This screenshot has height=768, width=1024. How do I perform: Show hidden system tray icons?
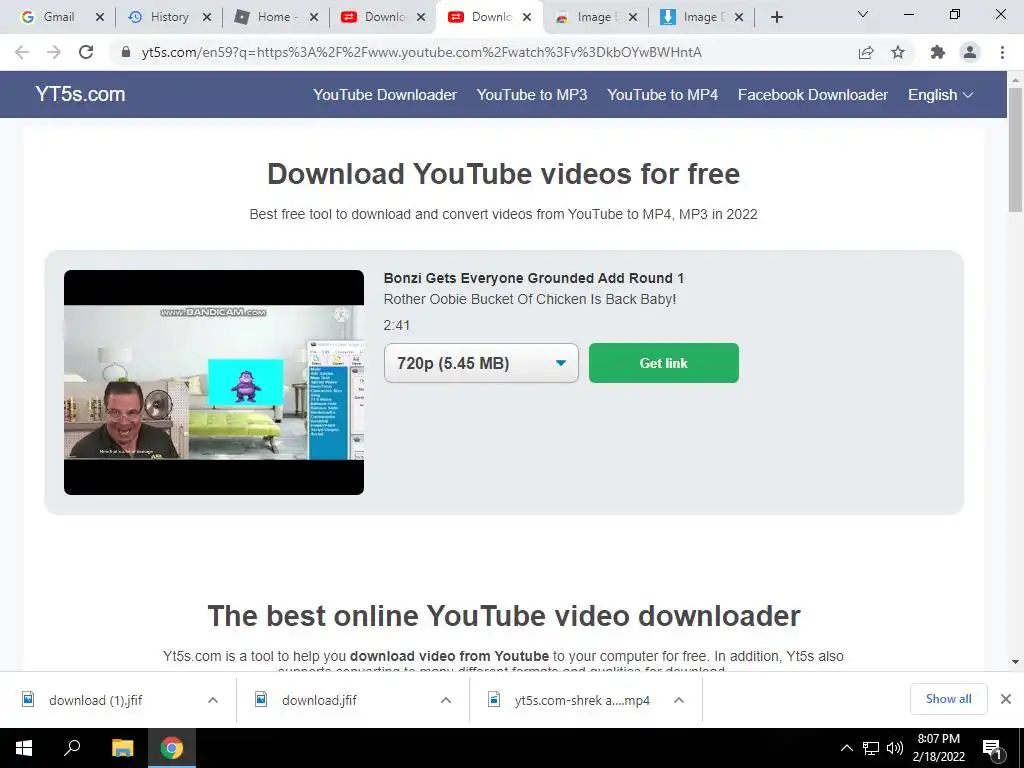coord(847,748)
